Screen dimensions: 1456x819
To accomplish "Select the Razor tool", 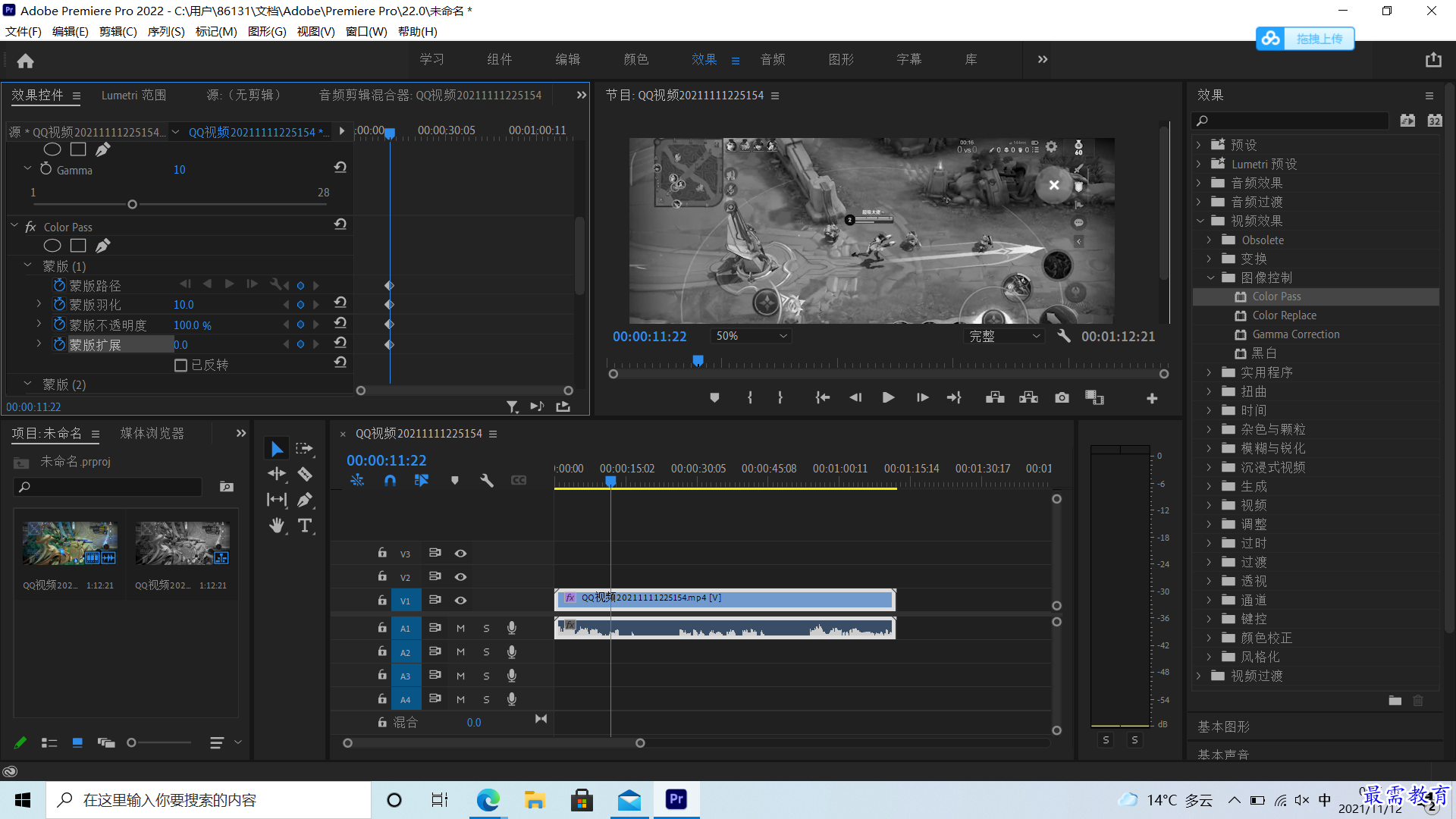I will 305,474.
